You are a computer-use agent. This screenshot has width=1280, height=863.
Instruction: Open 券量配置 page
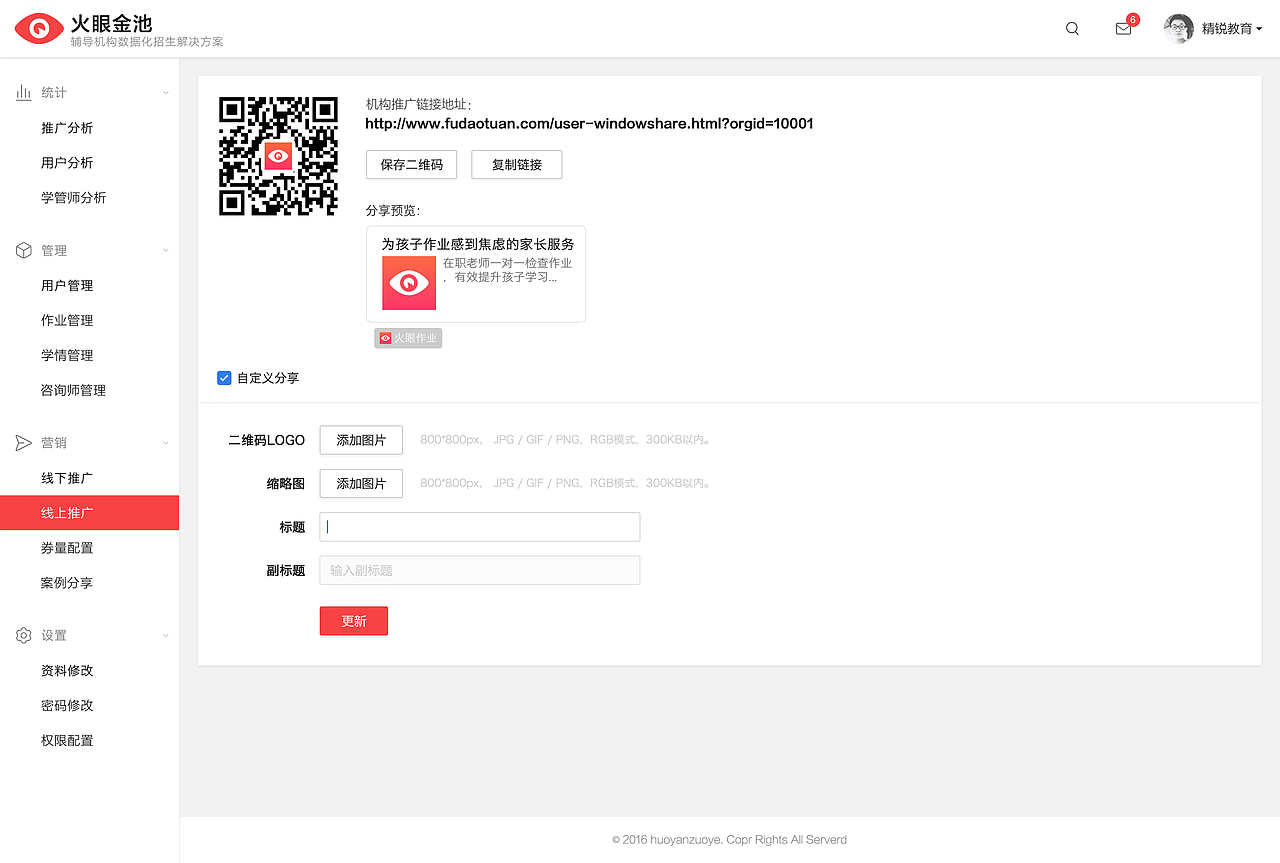67,548
